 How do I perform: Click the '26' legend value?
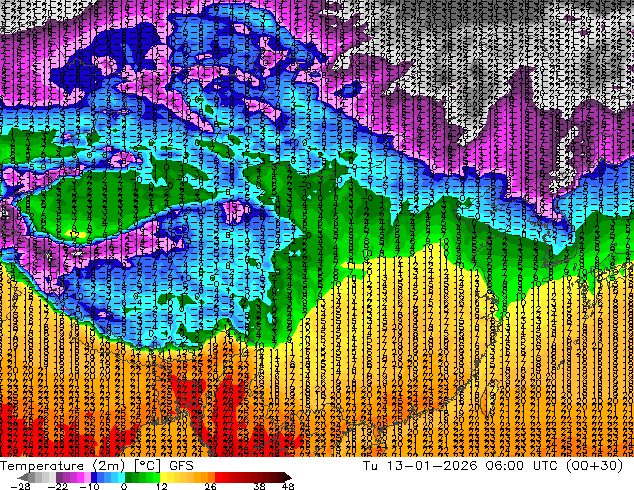(x=210, y=486)
